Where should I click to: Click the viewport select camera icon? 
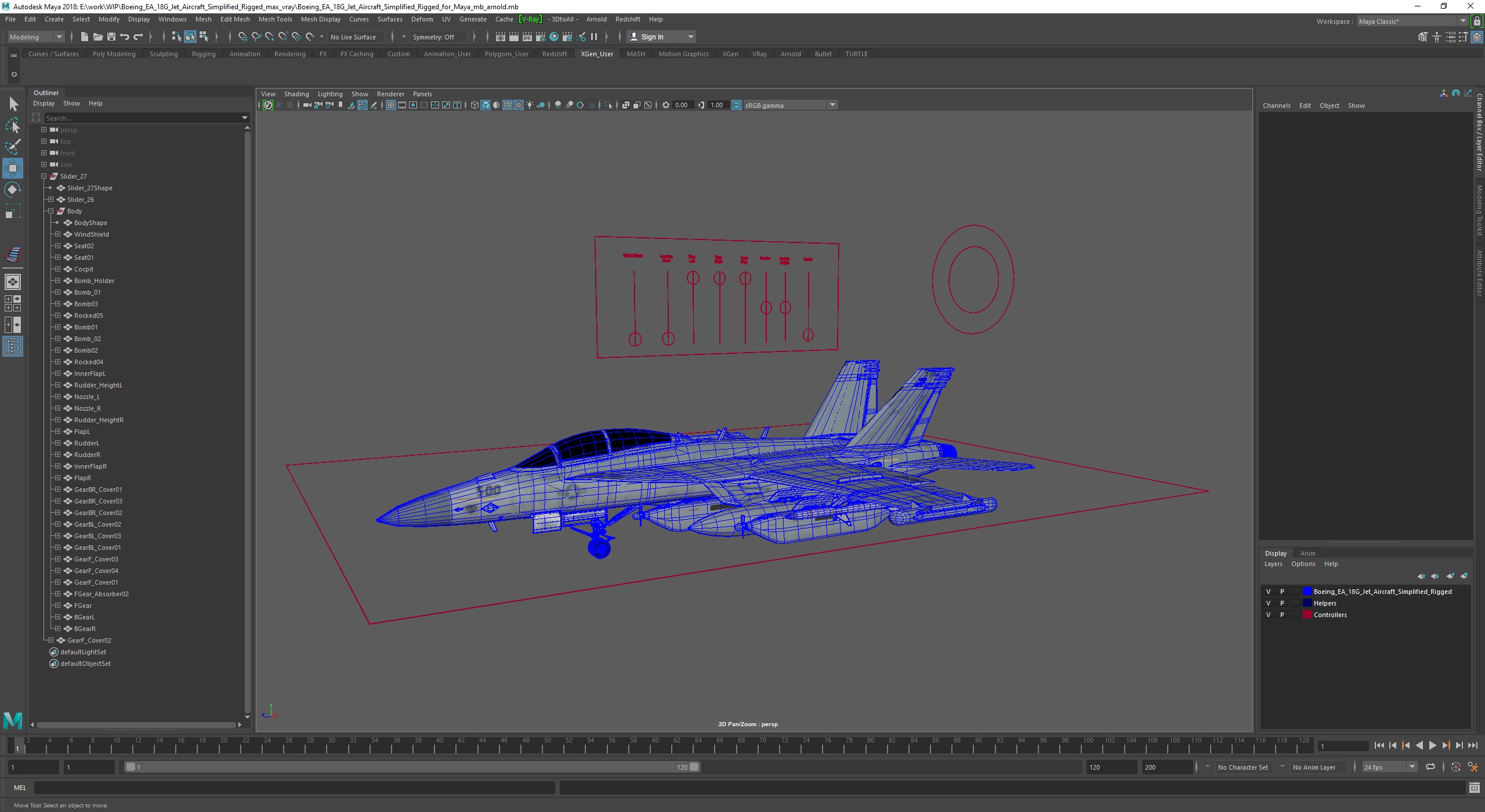pos(307,105)
